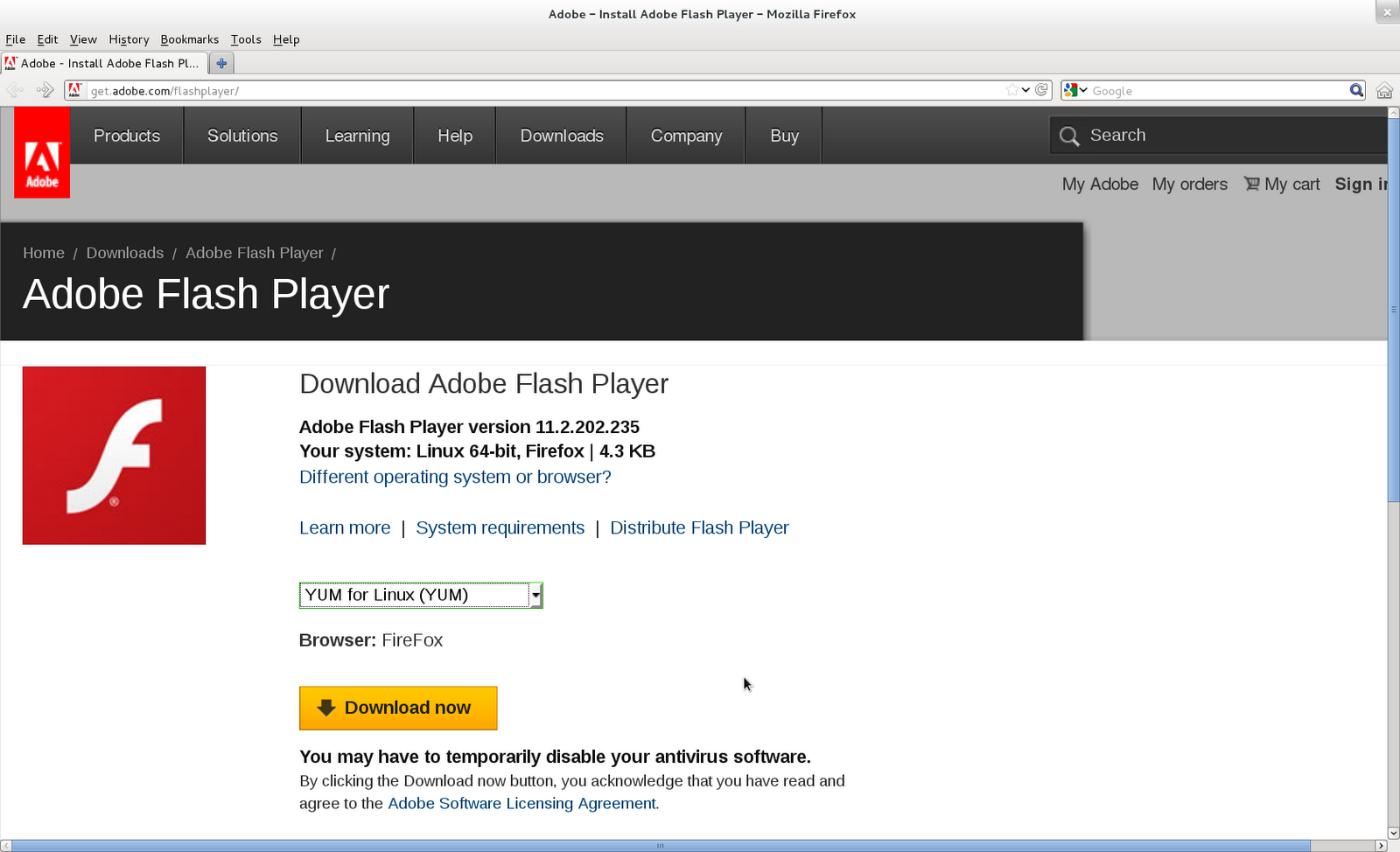
Task: Open the My orders link
Action: (x=1189, y=184)
